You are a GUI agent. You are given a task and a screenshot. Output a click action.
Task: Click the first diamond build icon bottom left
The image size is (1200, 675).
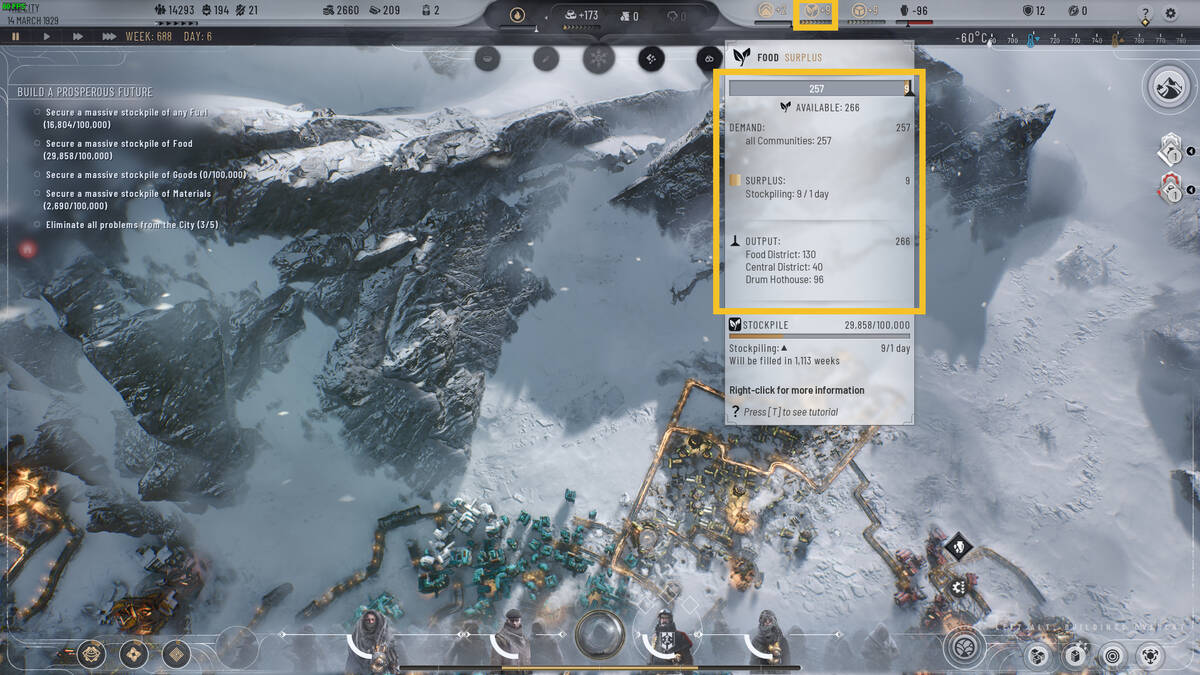[x=92, y=653]
